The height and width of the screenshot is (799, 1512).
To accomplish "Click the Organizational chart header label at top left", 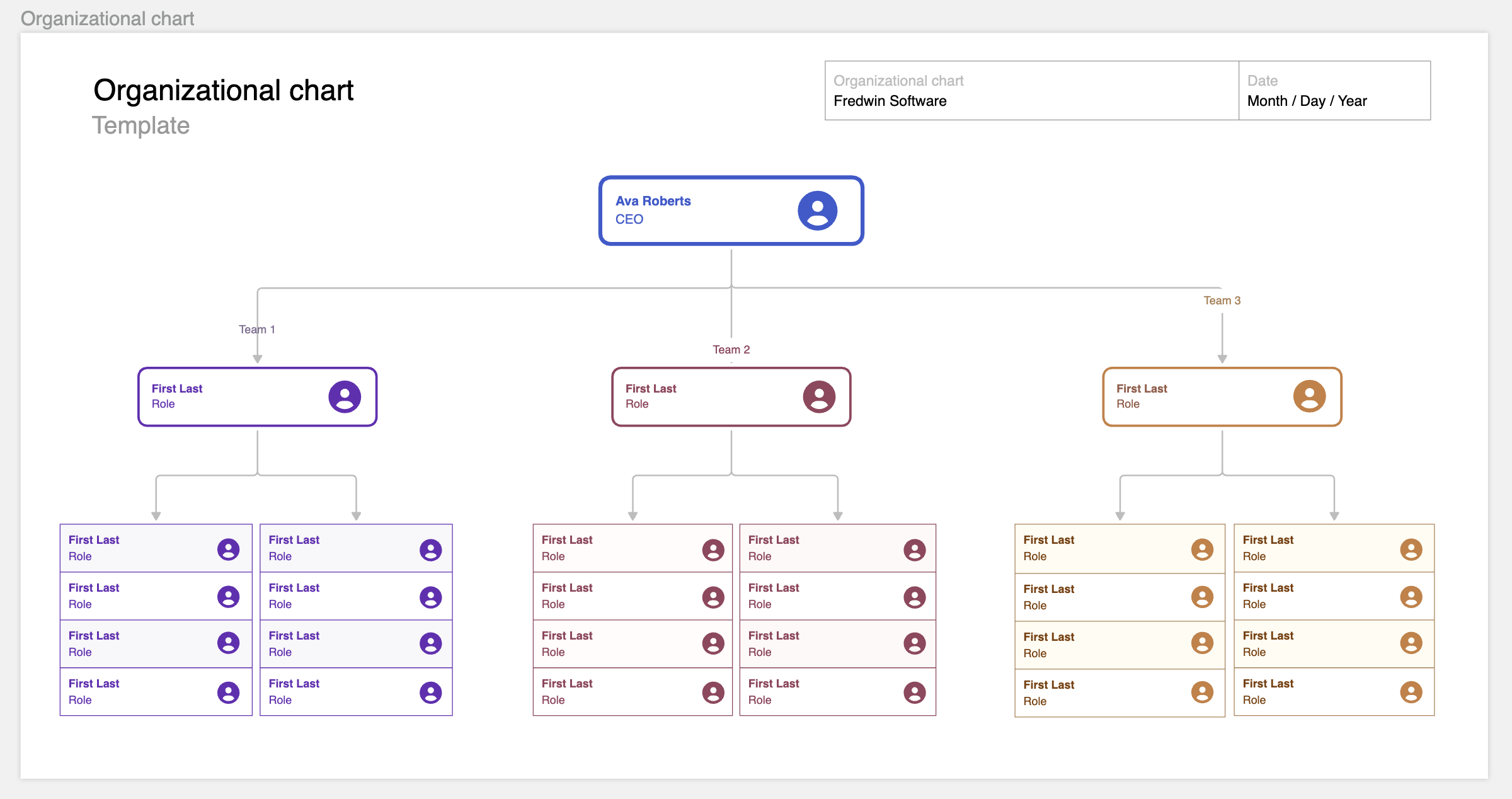I will 106,18.
